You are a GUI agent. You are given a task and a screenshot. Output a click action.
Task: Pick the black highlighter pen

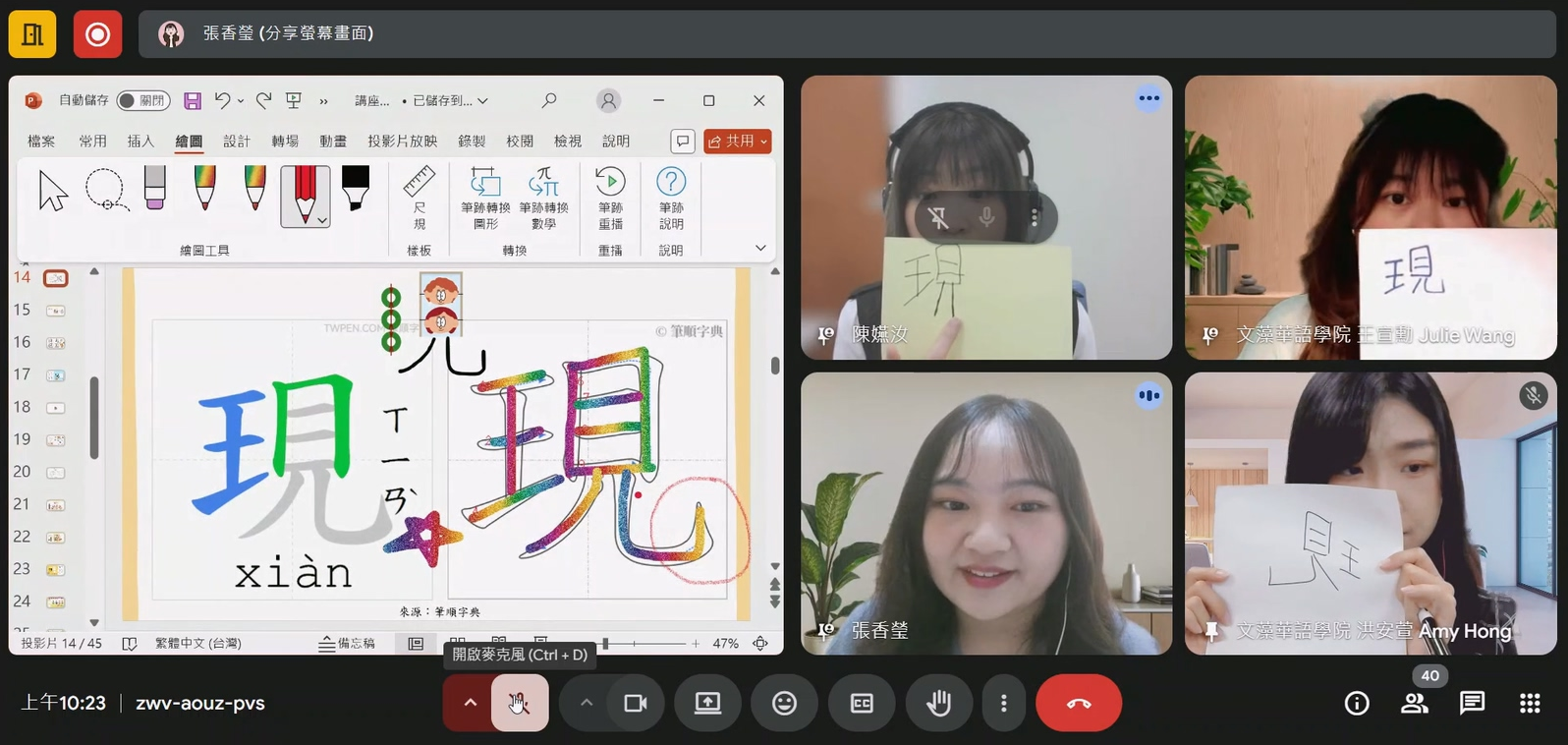coord(355,188)
